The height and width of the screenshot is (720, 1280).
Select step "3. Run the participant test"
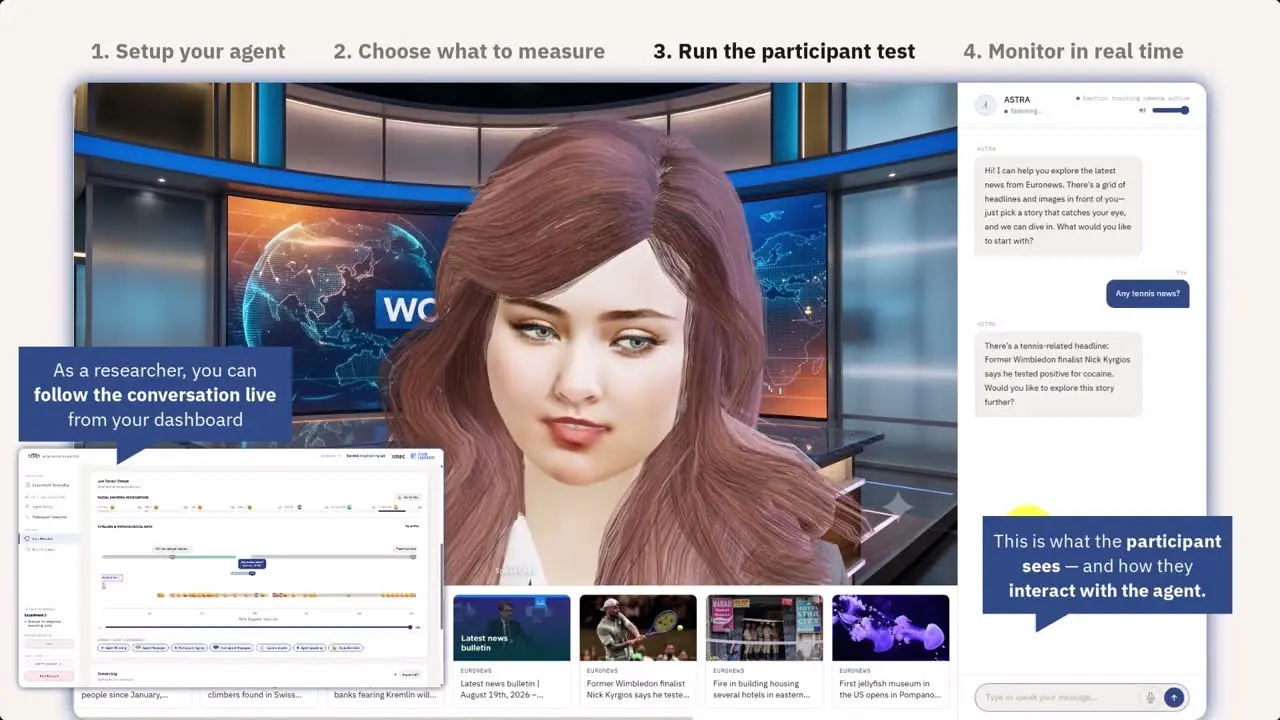pos(784,51)
